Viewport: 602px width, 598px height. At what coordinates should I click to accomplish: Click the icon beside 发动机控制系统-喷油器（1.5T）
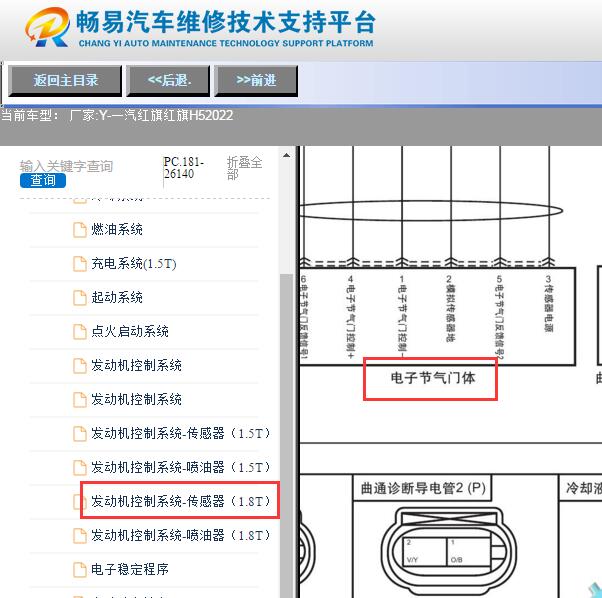(80, 467)
